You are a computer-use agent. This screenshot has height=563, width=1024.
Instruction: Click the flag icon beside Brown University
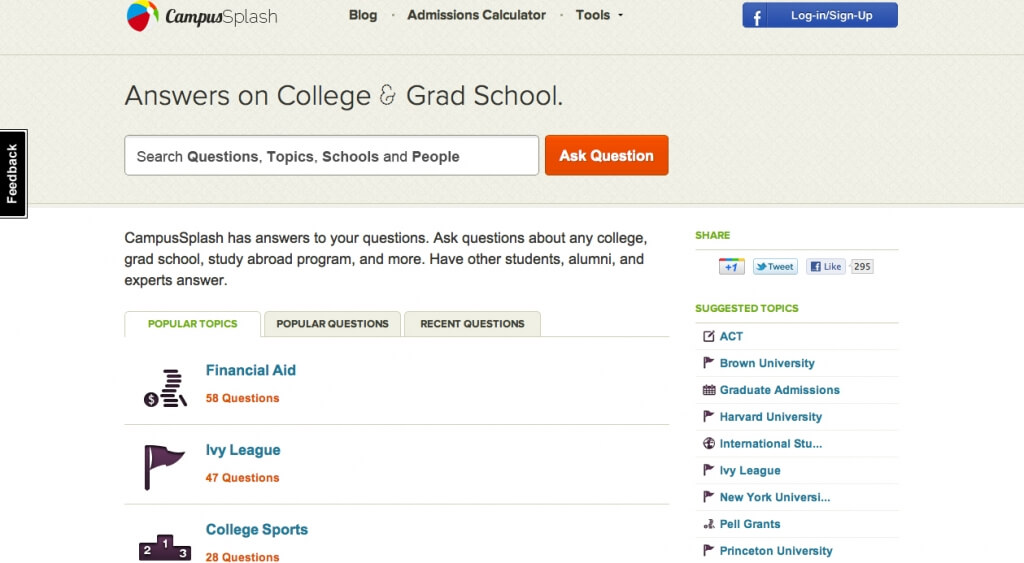pos(709,362)
